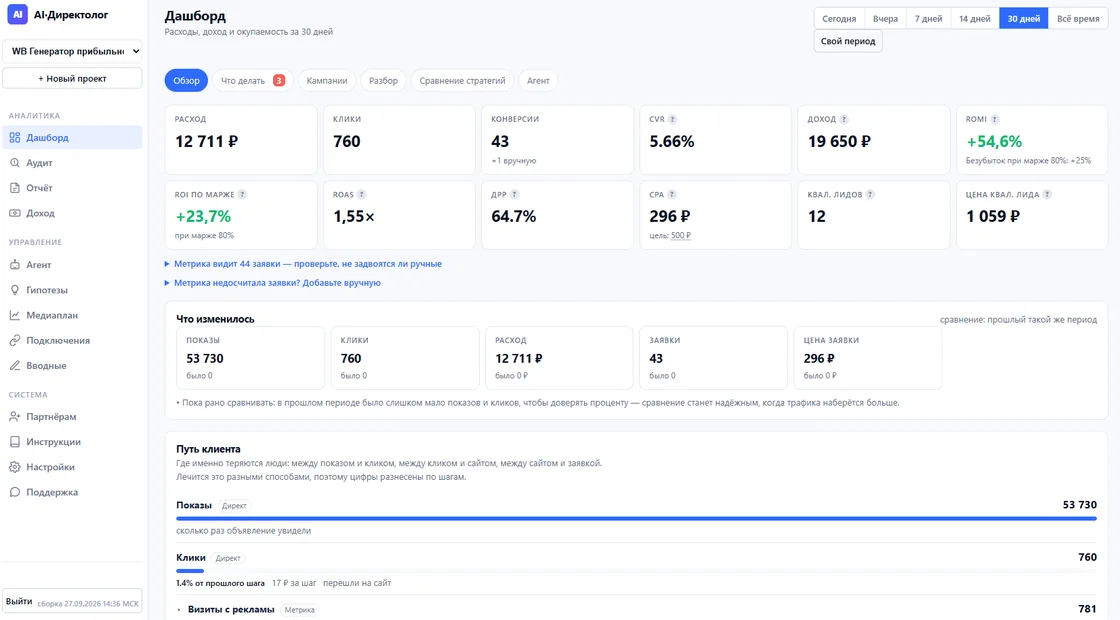Click the Свой период button
This screenshot has height=620, width=1120.
848,41
